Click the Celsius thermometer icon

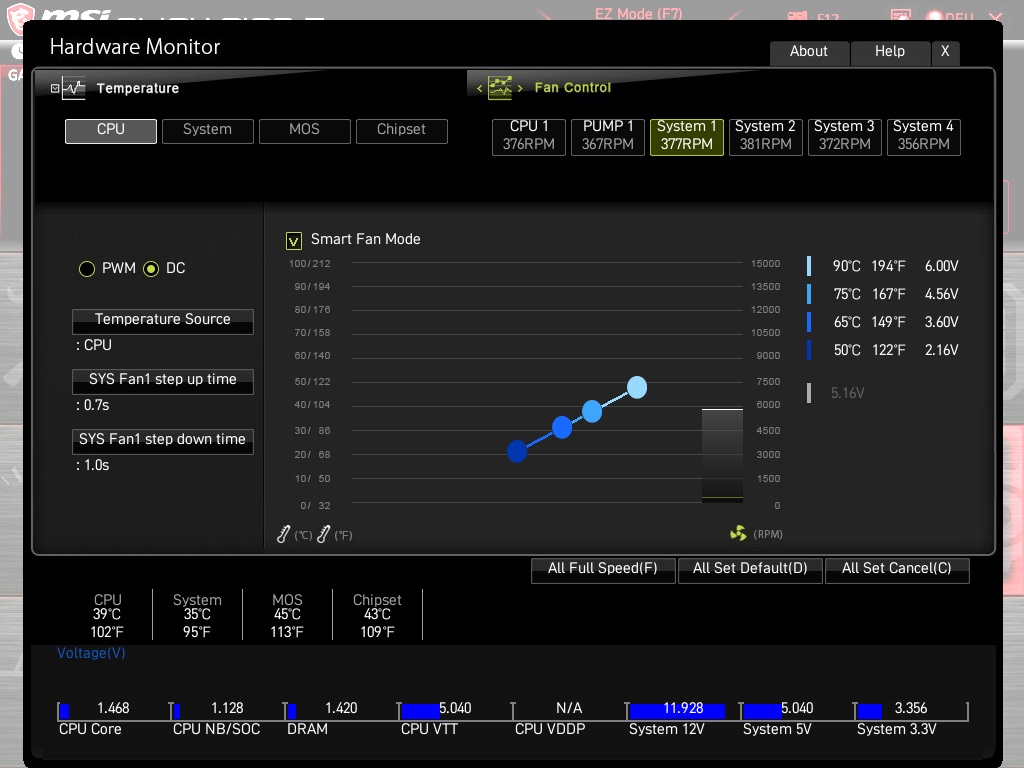[x=283, y=534]
